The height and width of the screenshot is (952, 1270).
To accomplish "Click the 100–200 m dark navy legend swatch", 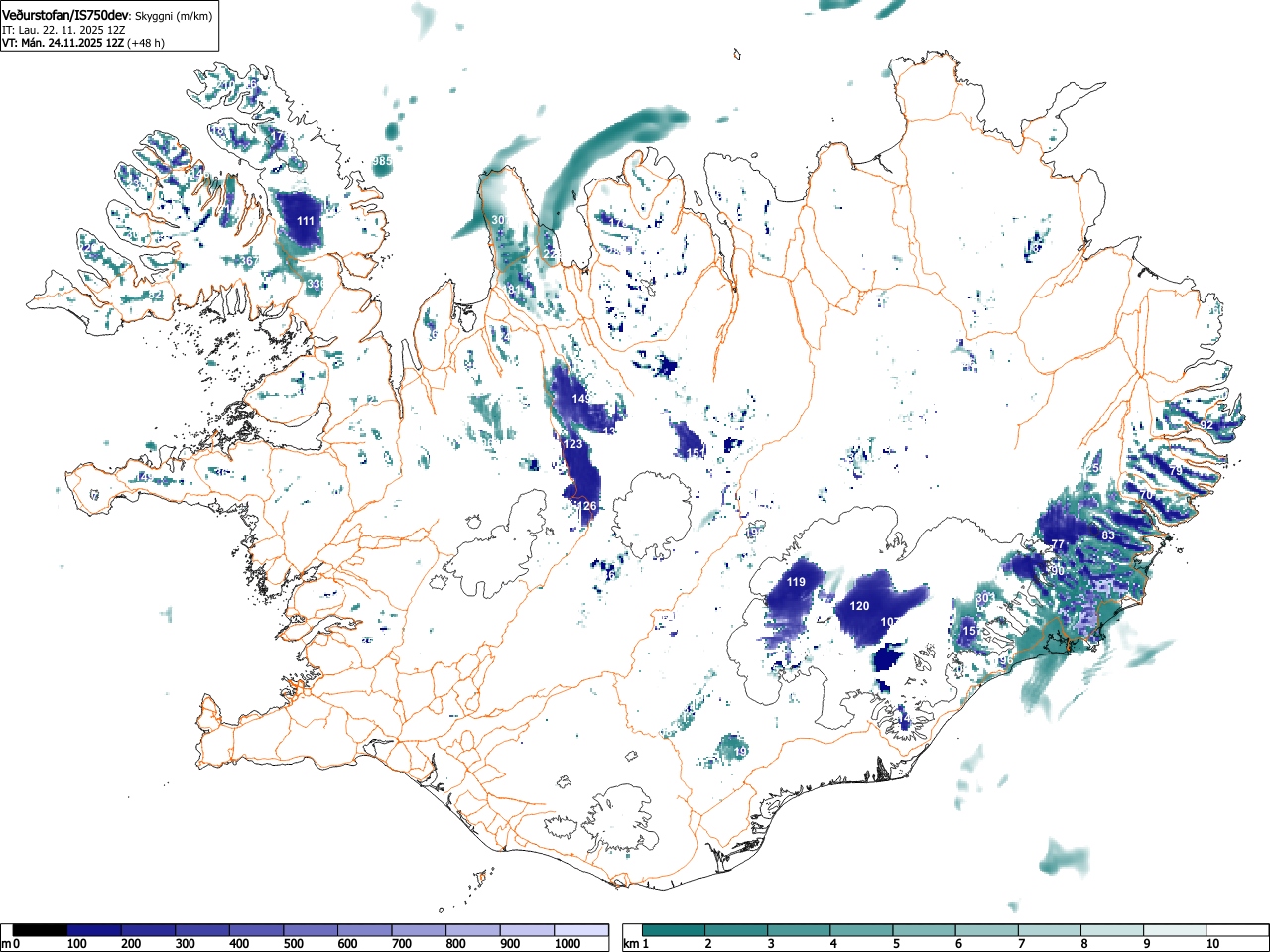I will (94, 930).
